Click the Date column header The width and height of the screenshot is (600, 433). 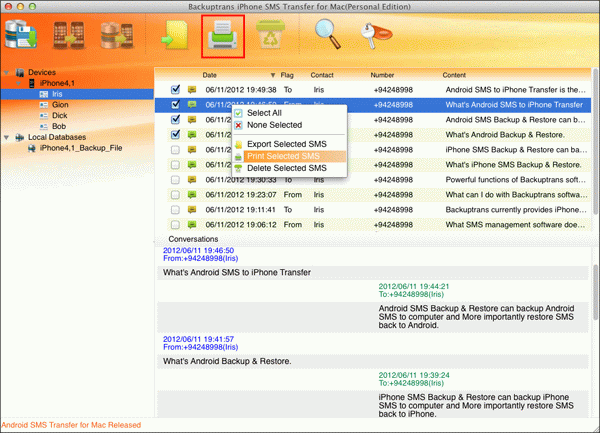tap(209, 75)
